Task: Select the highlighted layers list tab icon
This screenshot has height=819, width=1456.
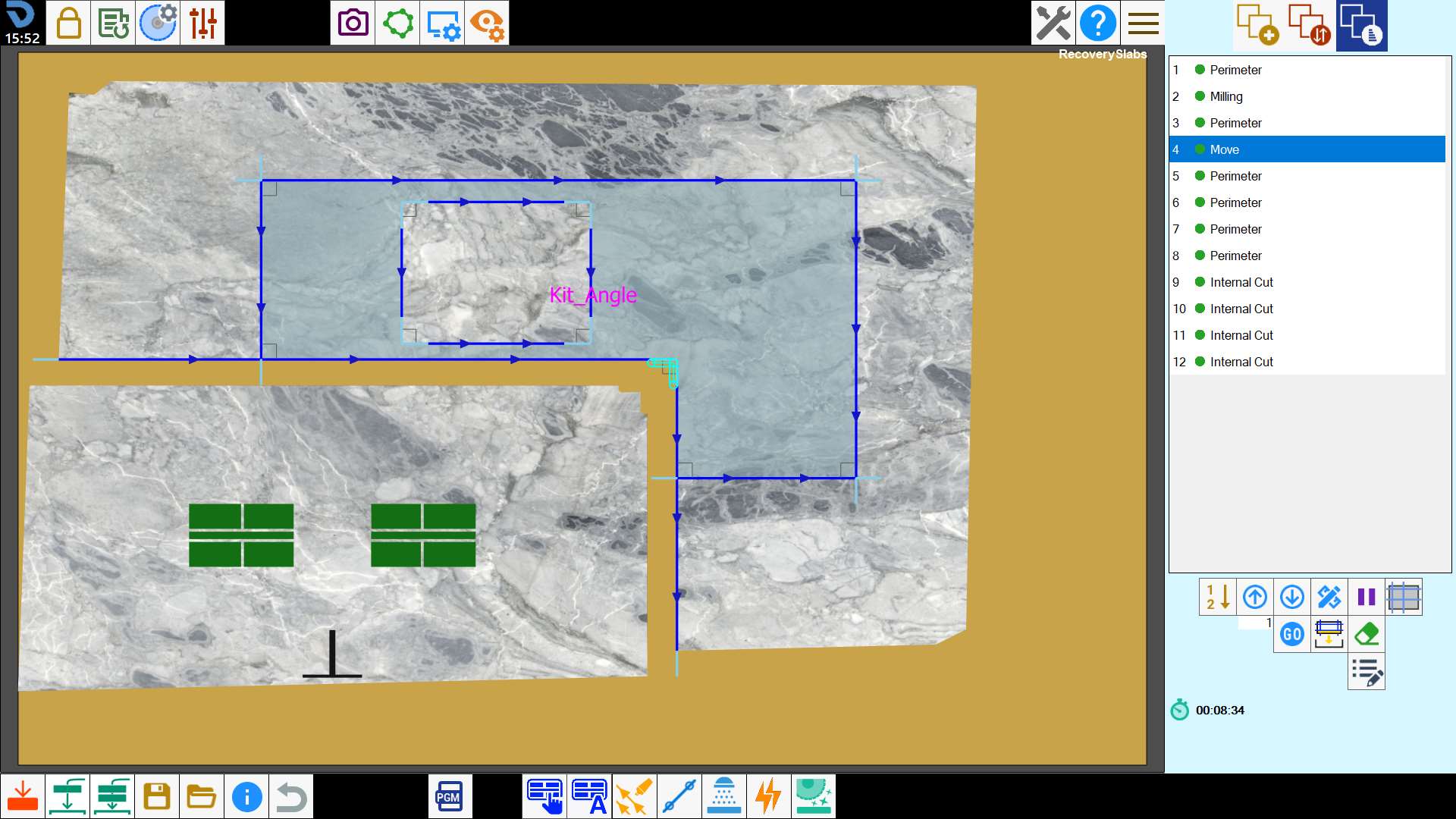Action: [x=1362, y=25]
